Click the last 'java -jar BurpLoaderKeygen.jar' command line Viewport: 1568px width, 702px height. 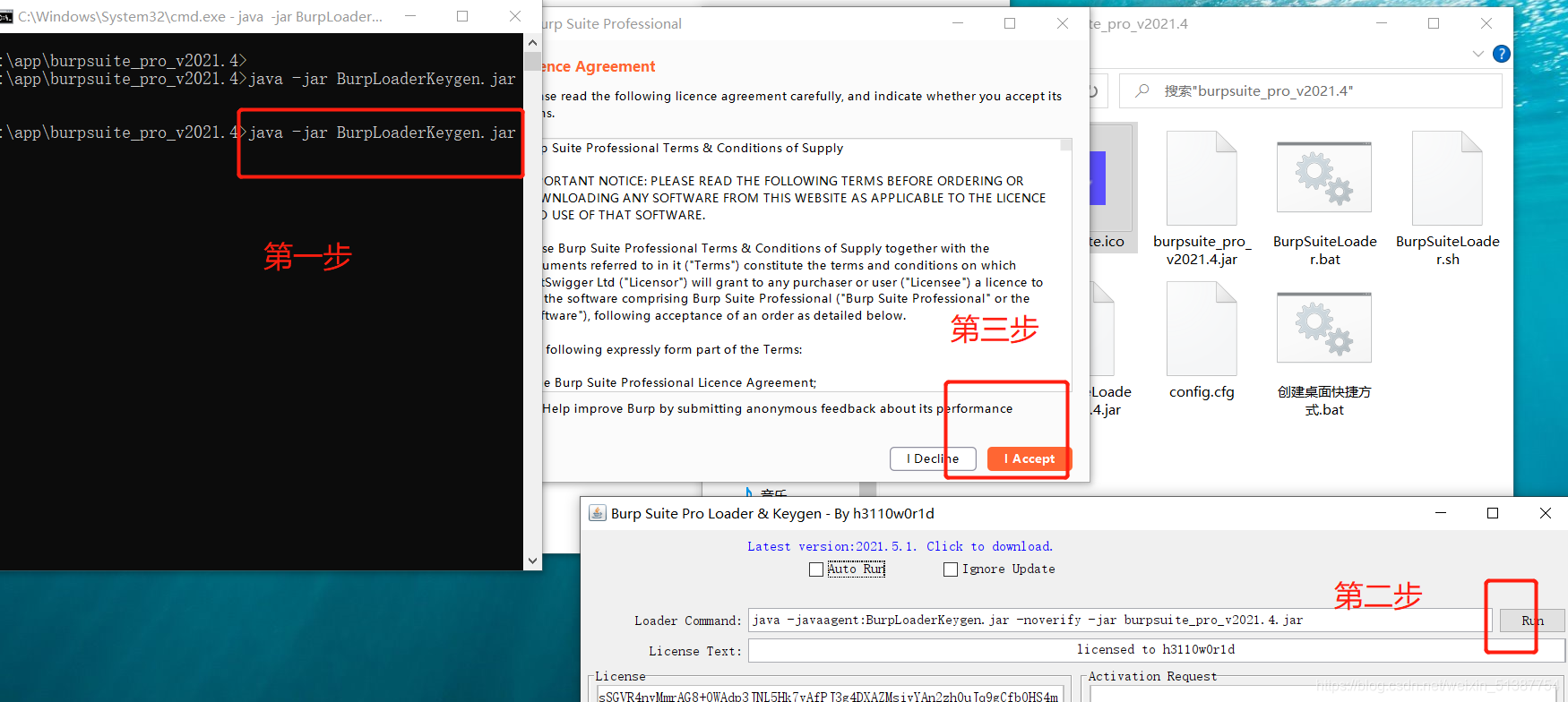pyautogui.click(x=382, y=133)
